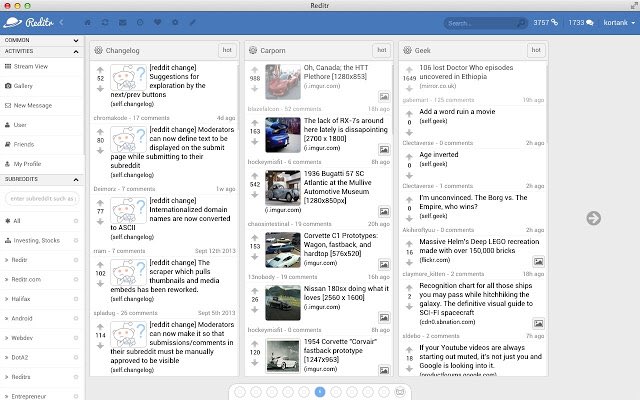Open 'Internationalized domain names' changelog post
This screenshot has height=400, width=640.
pos(170,214)
